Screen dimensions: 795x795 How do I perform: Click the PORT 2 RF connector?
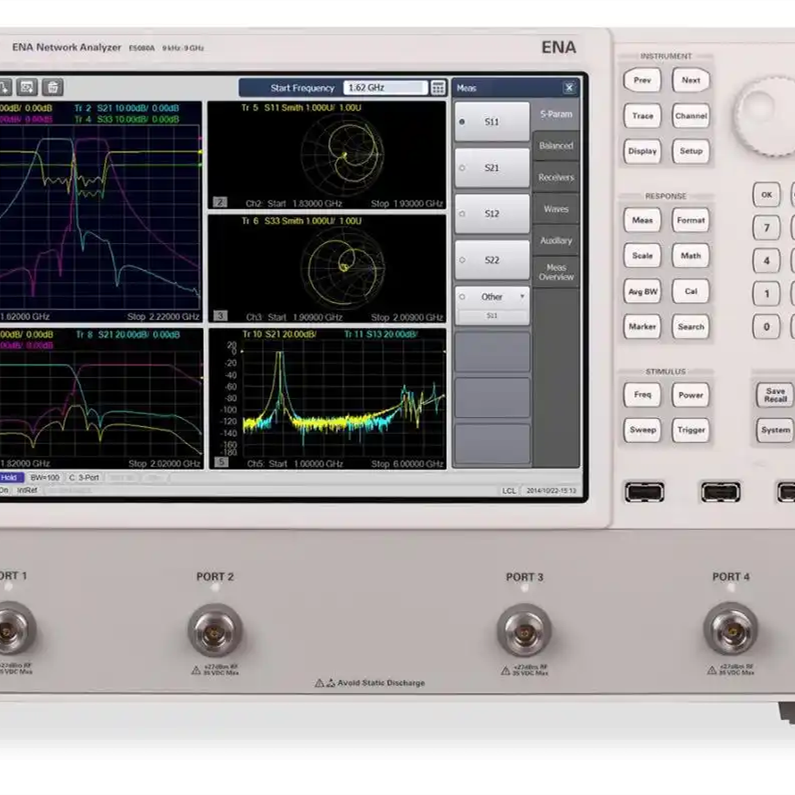[215, 630]
